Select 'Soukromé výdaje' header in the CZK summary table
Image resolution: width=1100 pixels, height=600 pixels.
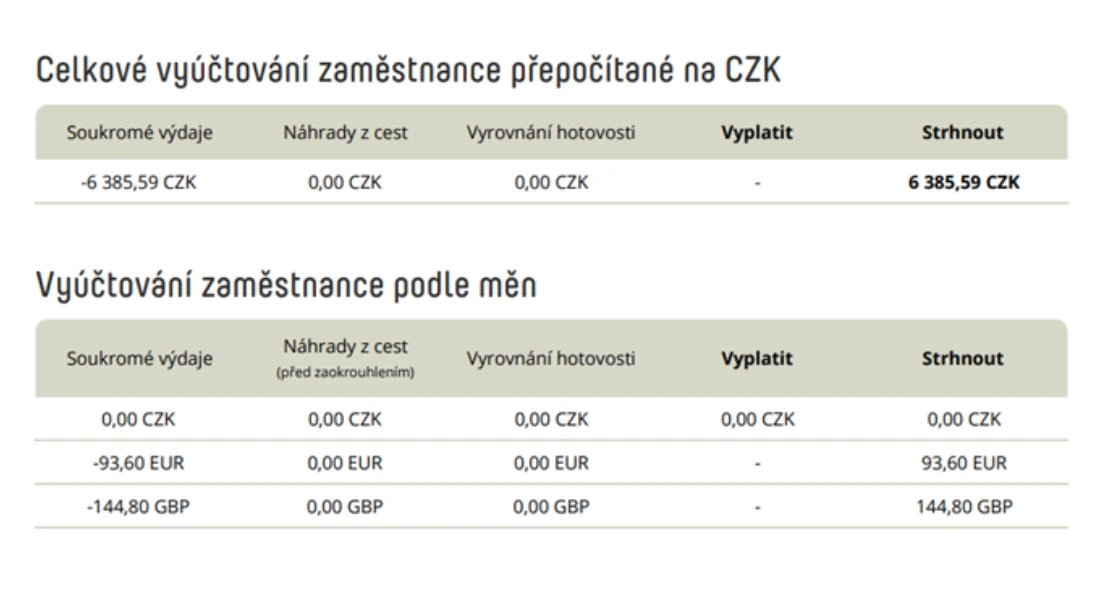coord(139,133)
